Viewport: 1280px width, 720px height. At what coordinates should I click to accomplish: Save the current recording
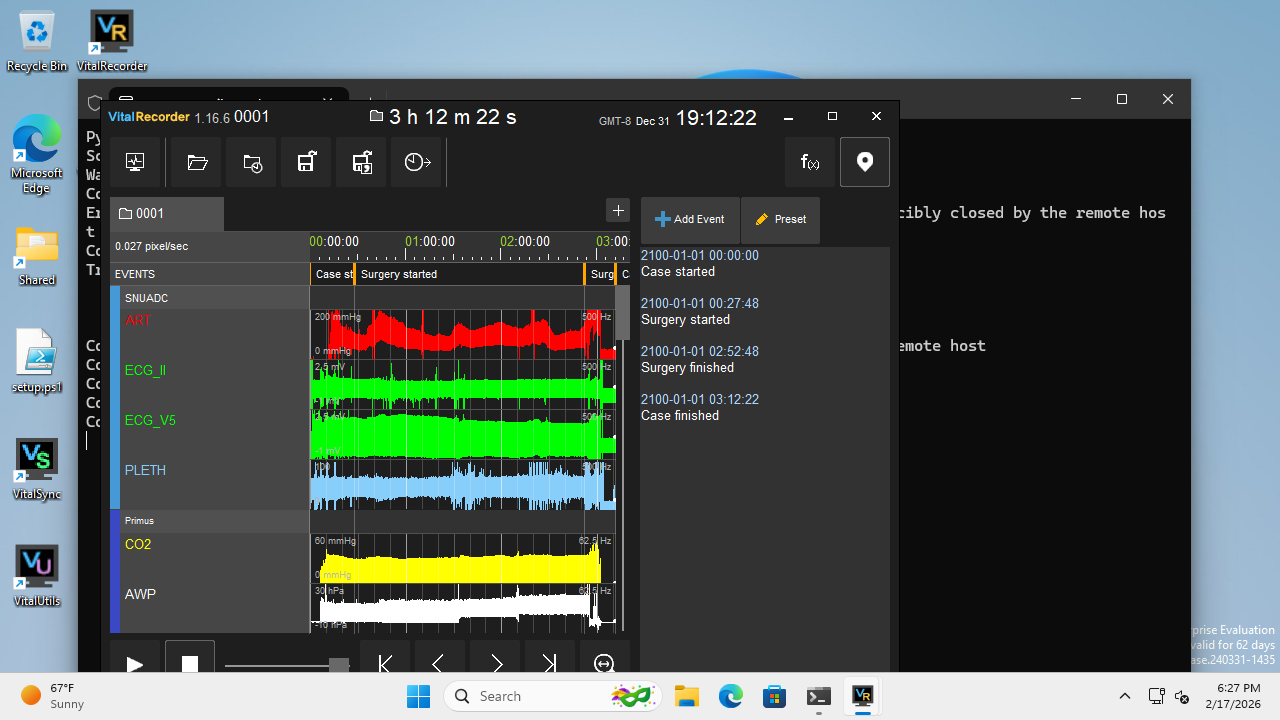pos(305,161)
